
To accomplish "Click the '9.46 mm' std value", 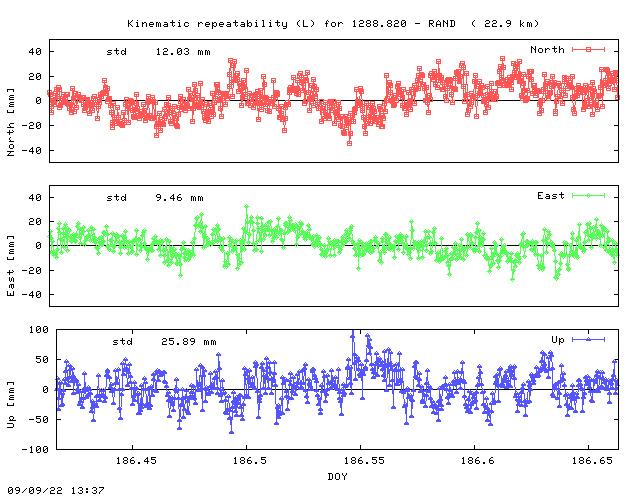I will 179,198.
